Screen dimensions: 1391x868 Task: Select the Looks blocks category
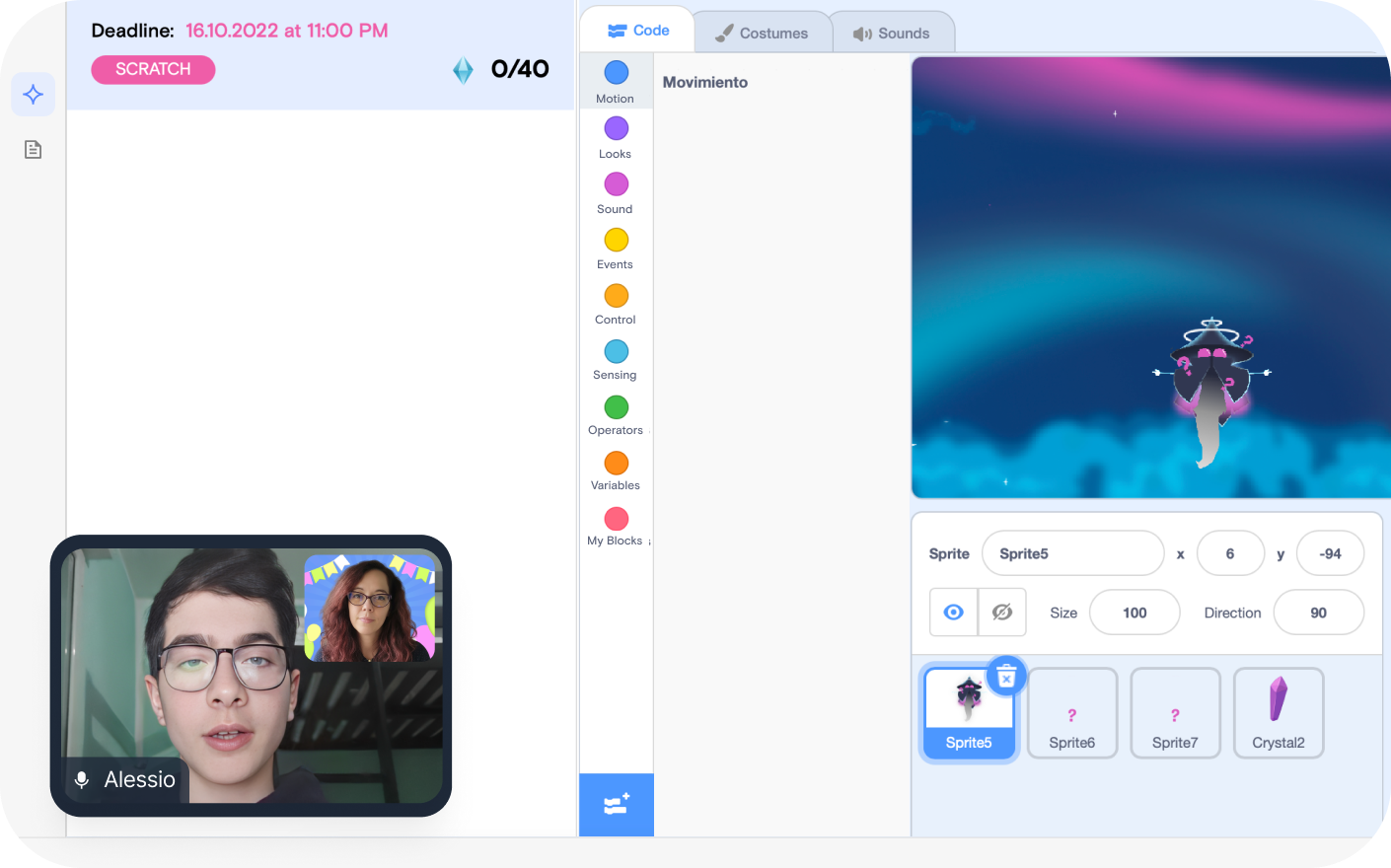616,137
